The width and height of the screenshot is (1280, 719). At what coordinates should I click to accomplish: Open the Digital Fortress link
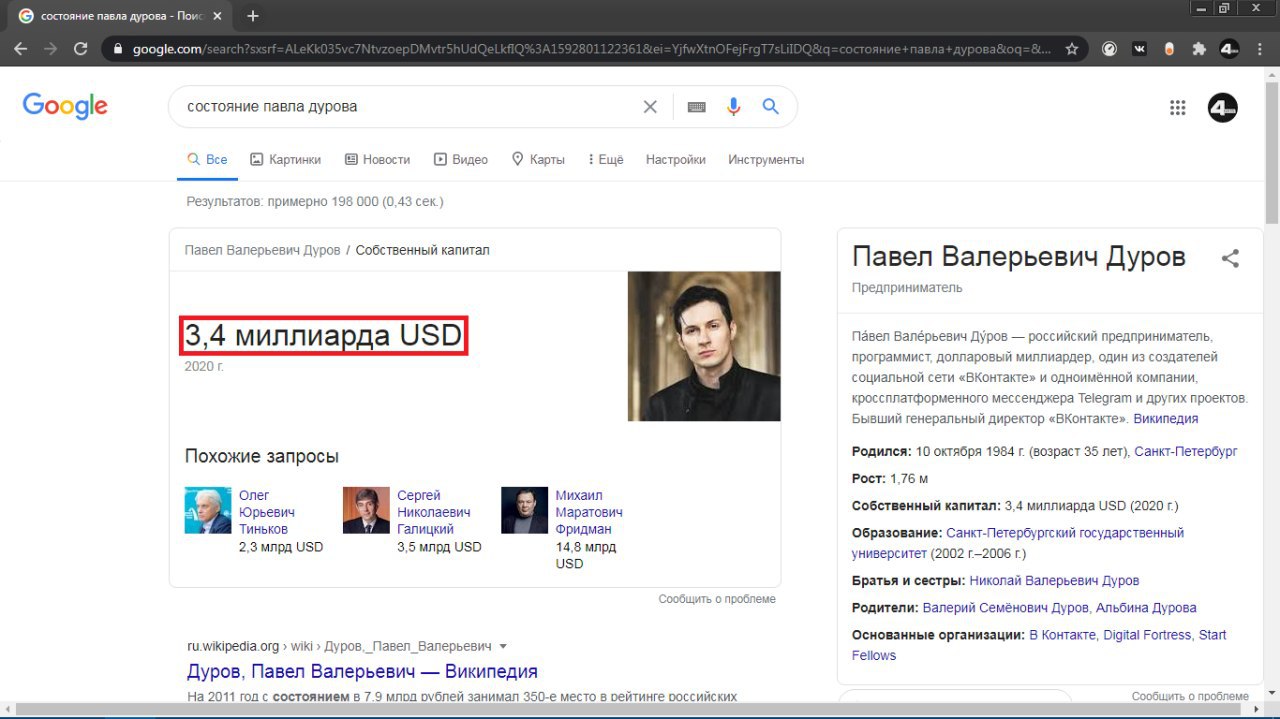click(1147, 635)
